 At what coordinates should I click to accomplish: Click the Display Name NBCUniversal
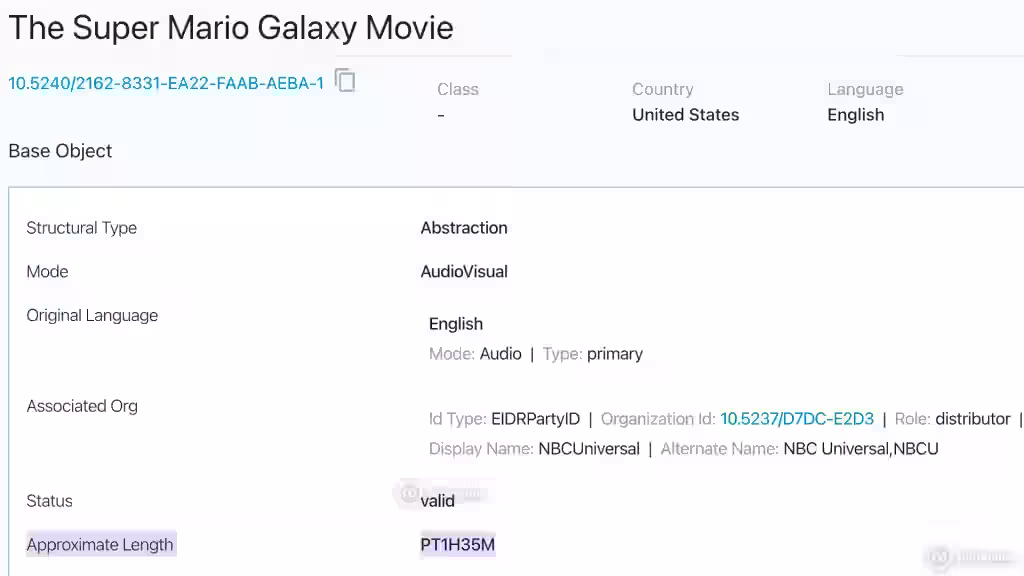point(589,448)
